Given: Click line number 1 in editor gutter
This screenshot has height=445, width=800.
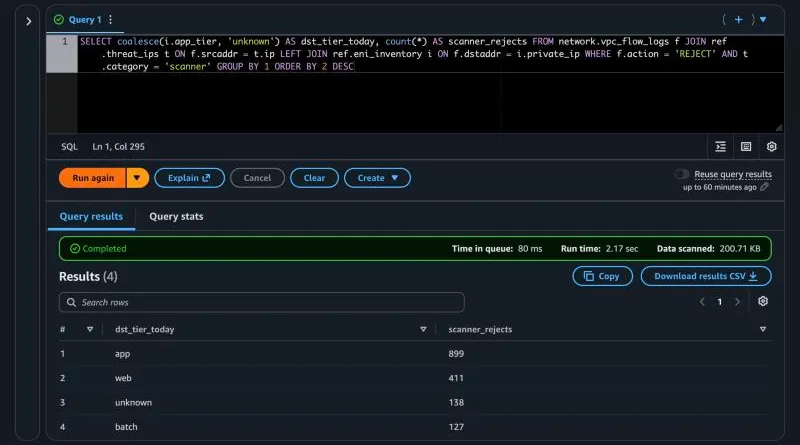Looking at the screenshot, I should point(65,41).
